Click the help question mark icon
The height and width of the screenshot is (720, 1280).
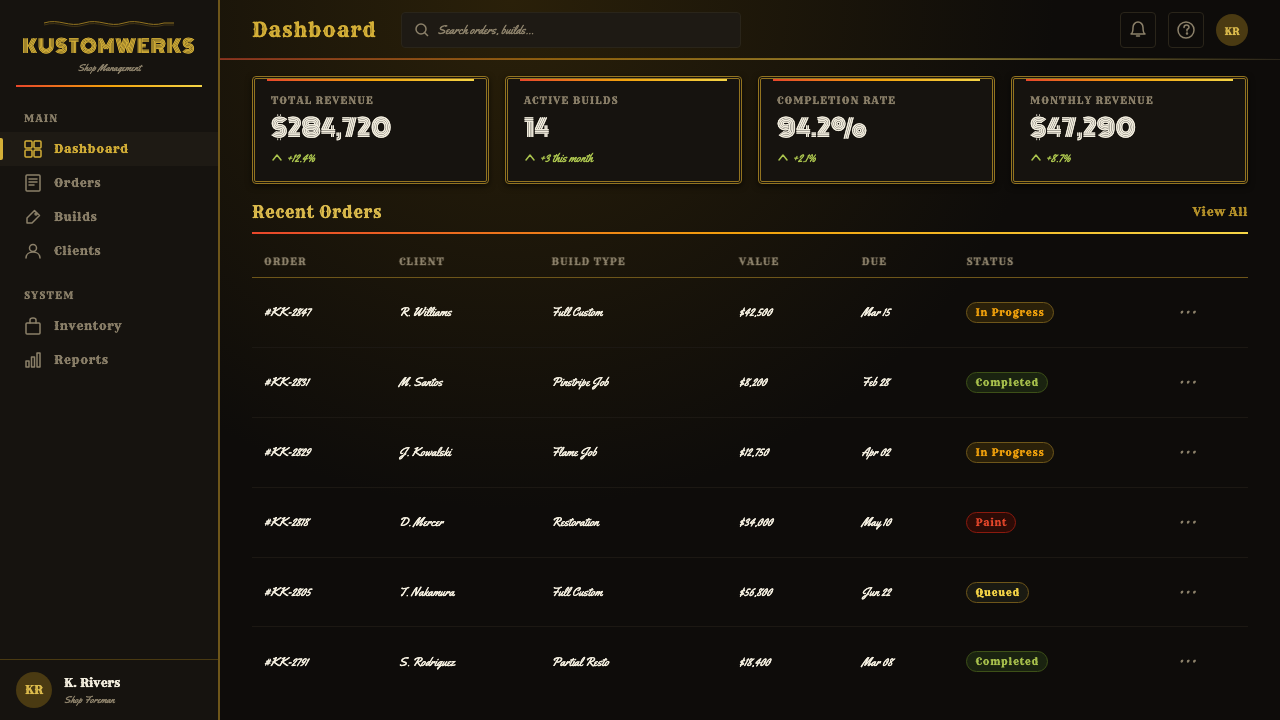1186,30
